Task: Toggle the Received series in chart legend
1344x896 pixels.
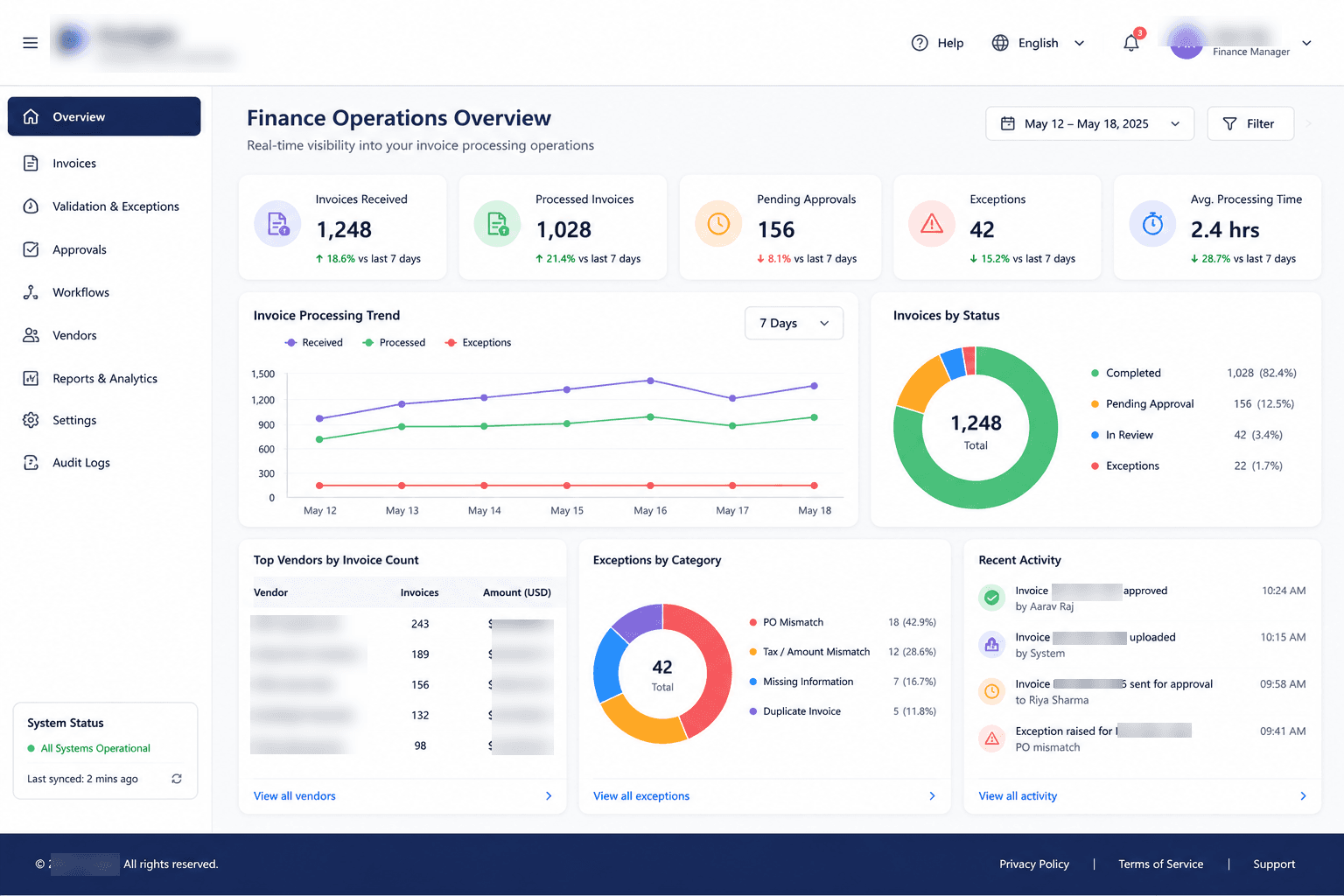Action: (x=313, y=343)
